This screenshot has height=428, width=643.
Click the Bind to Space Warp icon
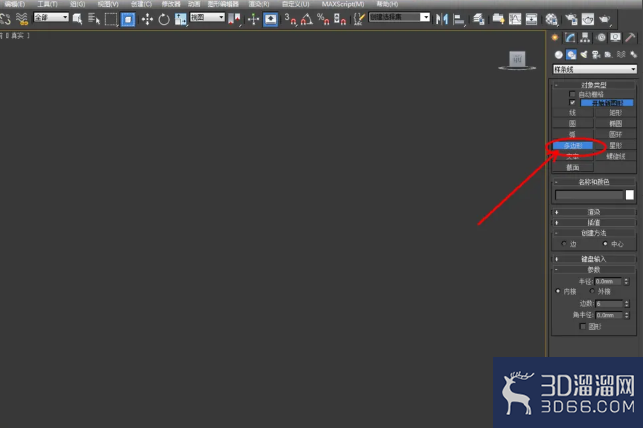coord(22,19)
